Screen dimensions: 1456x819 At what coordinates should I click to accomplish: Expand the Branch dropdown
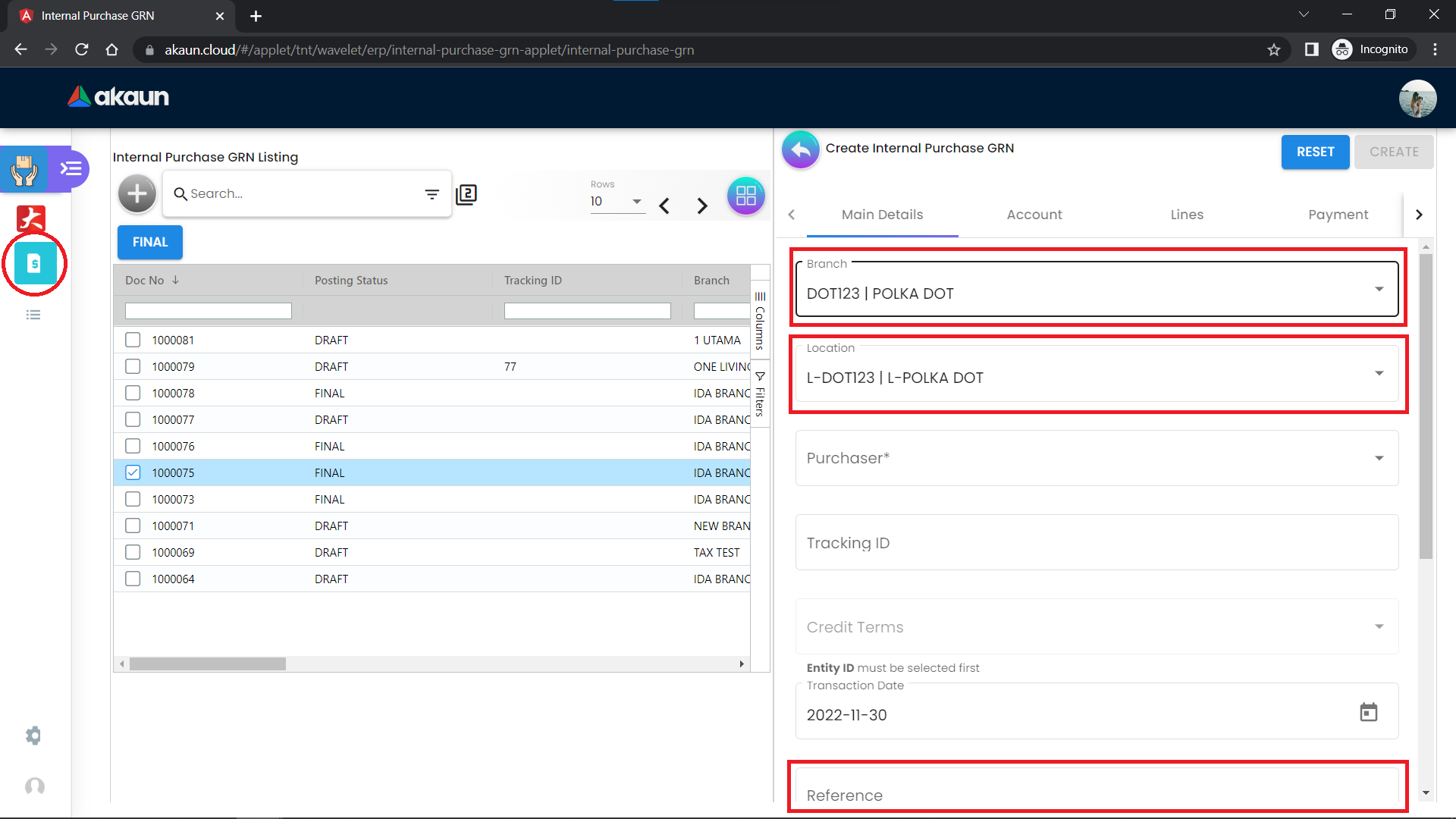pos(1379,289)
